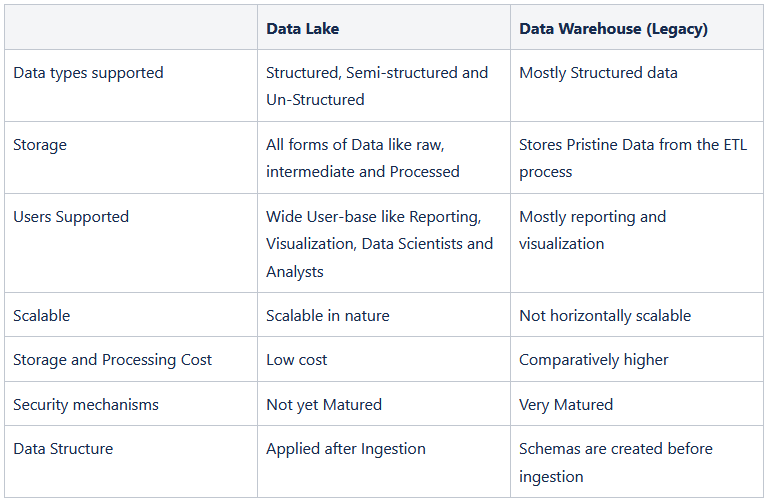Select the Data types supported row label
The height and width of the screenshot is (502, 767).
pos(88,73)
